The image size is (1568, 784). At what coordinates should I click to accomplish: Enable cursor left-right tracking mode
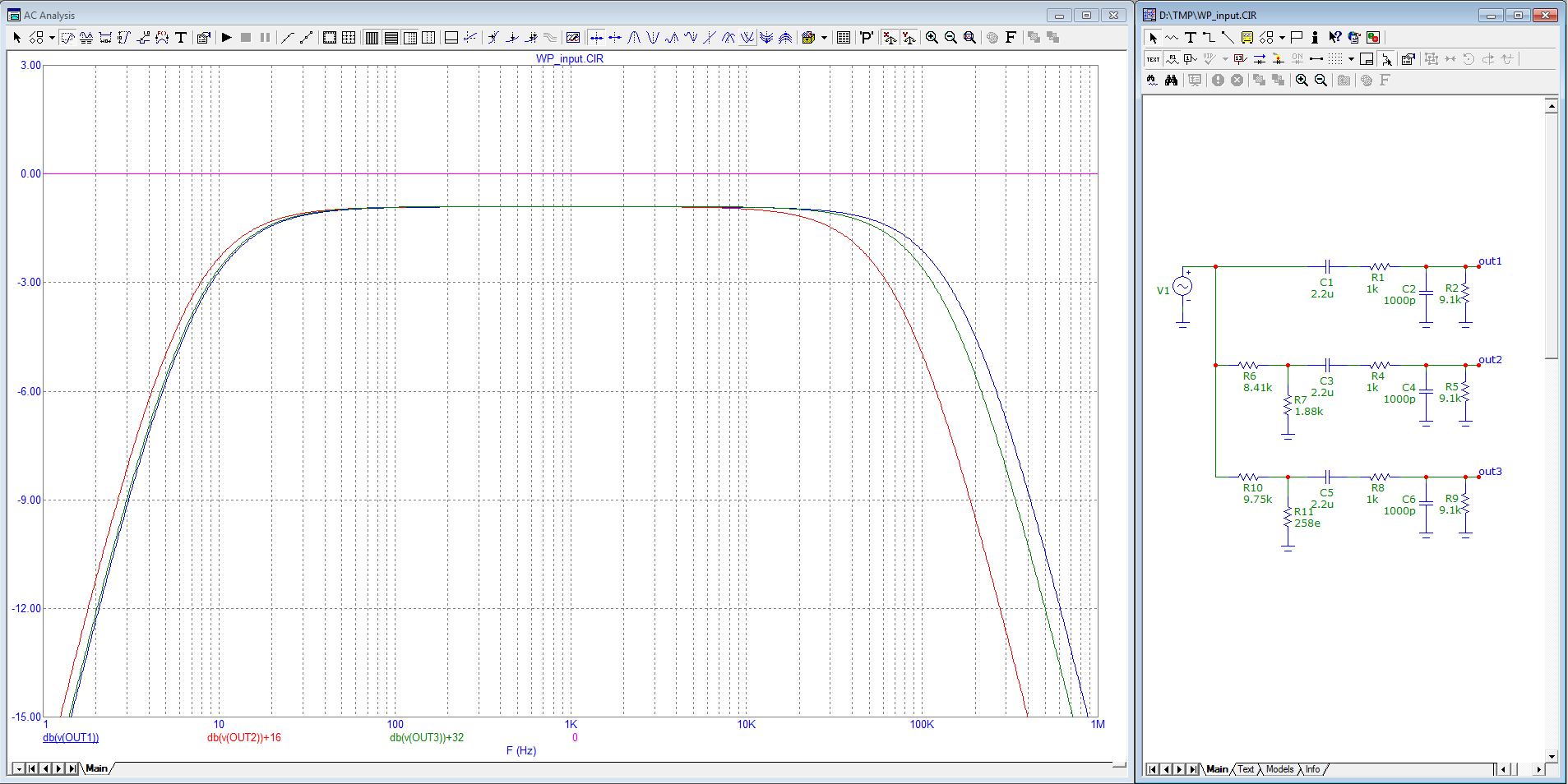[x=596, y=37]
